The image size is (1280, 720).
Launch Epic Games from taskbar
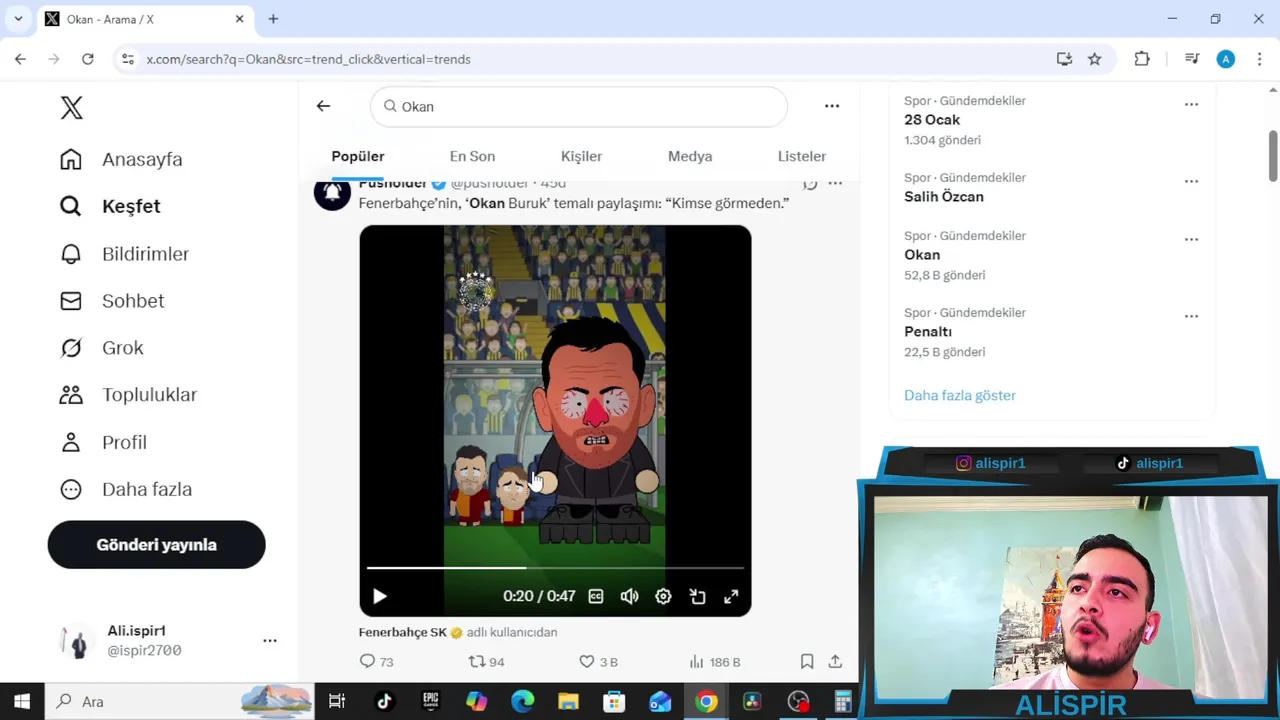pos(431,702)
